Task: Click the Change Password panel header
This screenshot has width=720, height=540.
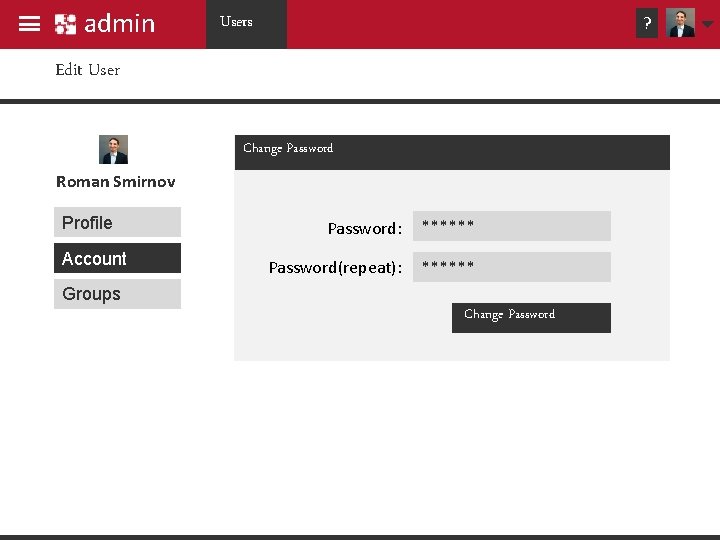Action: click(452, 152)
